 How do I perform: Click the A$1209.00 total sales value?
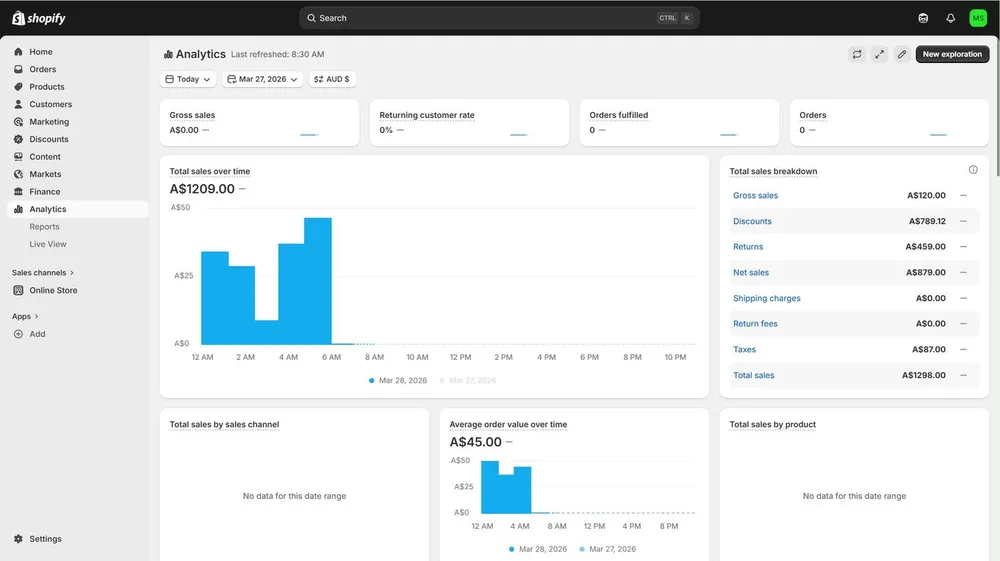point(202,189)
